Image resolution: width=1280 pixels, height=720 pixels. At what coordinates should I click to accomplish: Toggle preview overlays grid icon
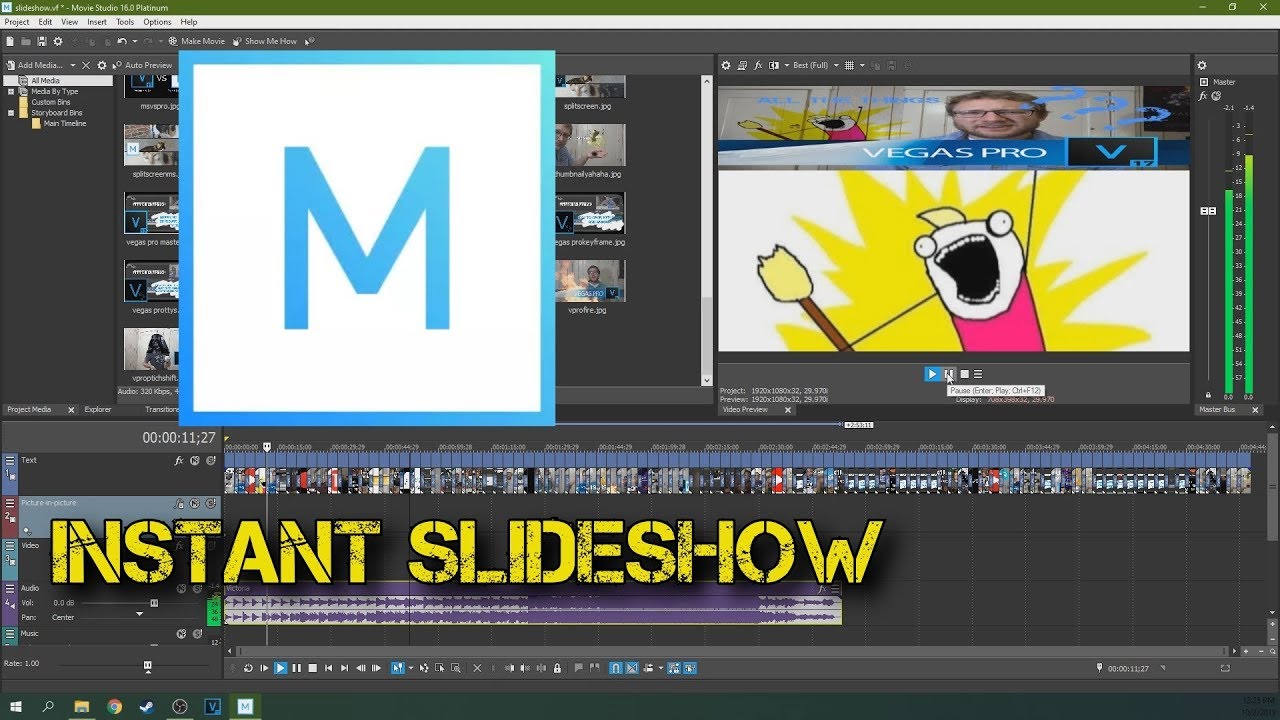pyautogui.click(x=849, y=65)
